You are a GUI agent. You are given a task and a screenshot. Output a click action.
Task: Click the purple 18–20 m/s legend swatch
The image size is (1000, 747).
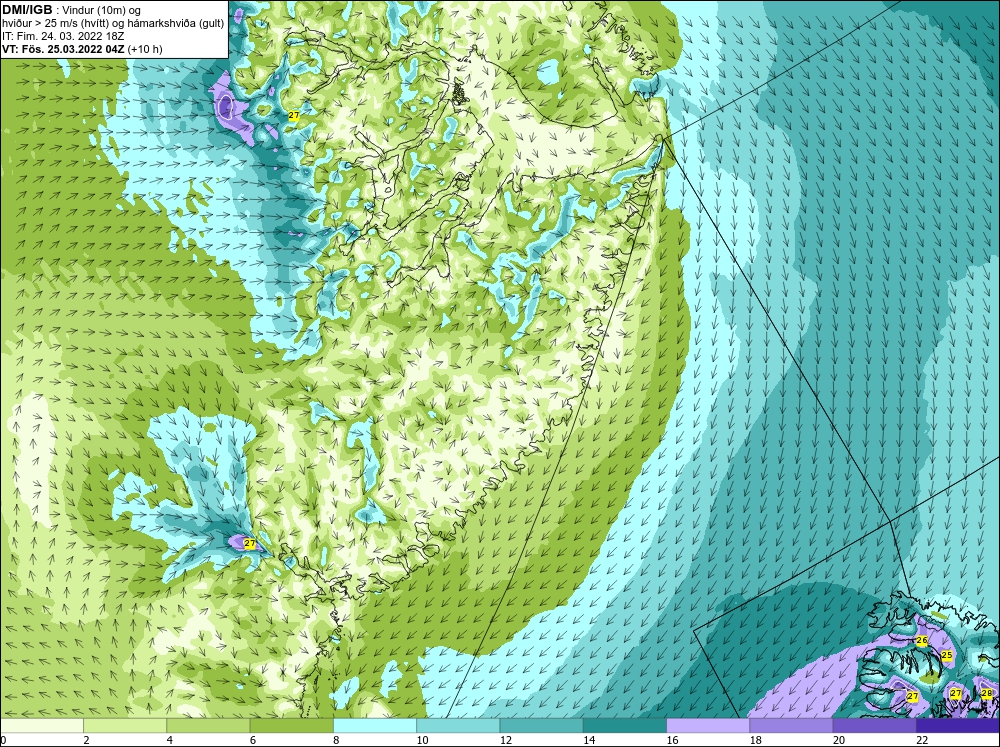pyautogui.click(x=791, y=725)
